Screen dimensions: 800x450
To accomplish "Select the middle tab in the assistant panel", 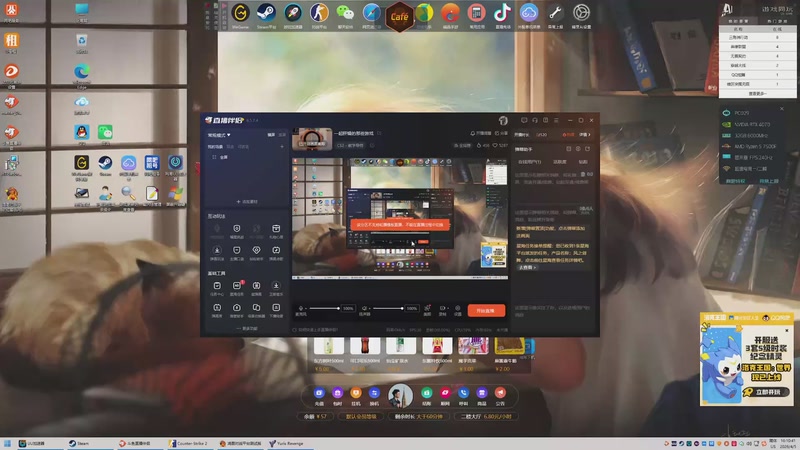I will click(560, 162).
